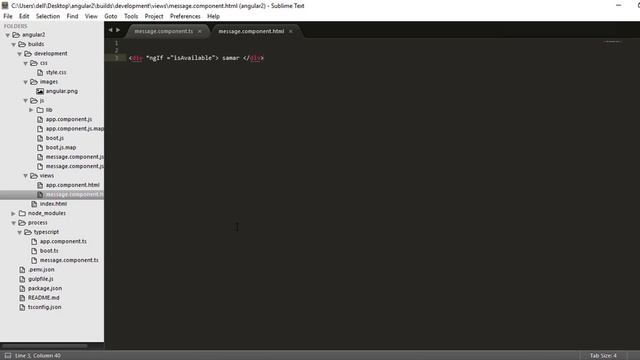This screenshot has height=360, width=640.
Task: Collapse the css folder
Action: coord(25,63)
